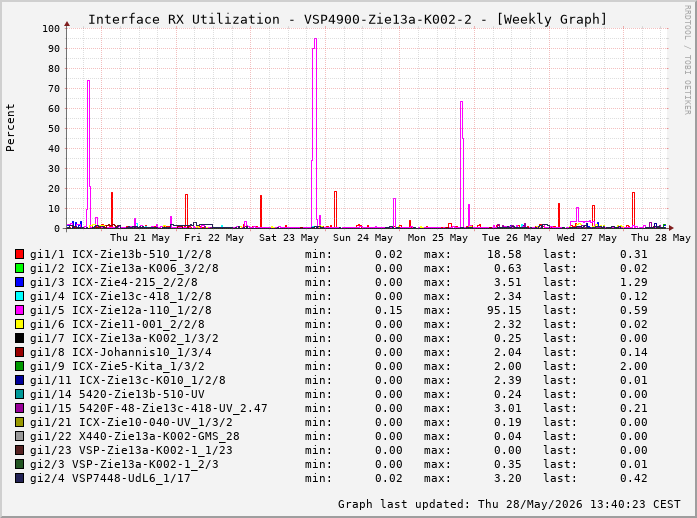Click max value 18.58 for gi1/1
The height and width of the screenshot is (518, 697).
click(504, 254)
